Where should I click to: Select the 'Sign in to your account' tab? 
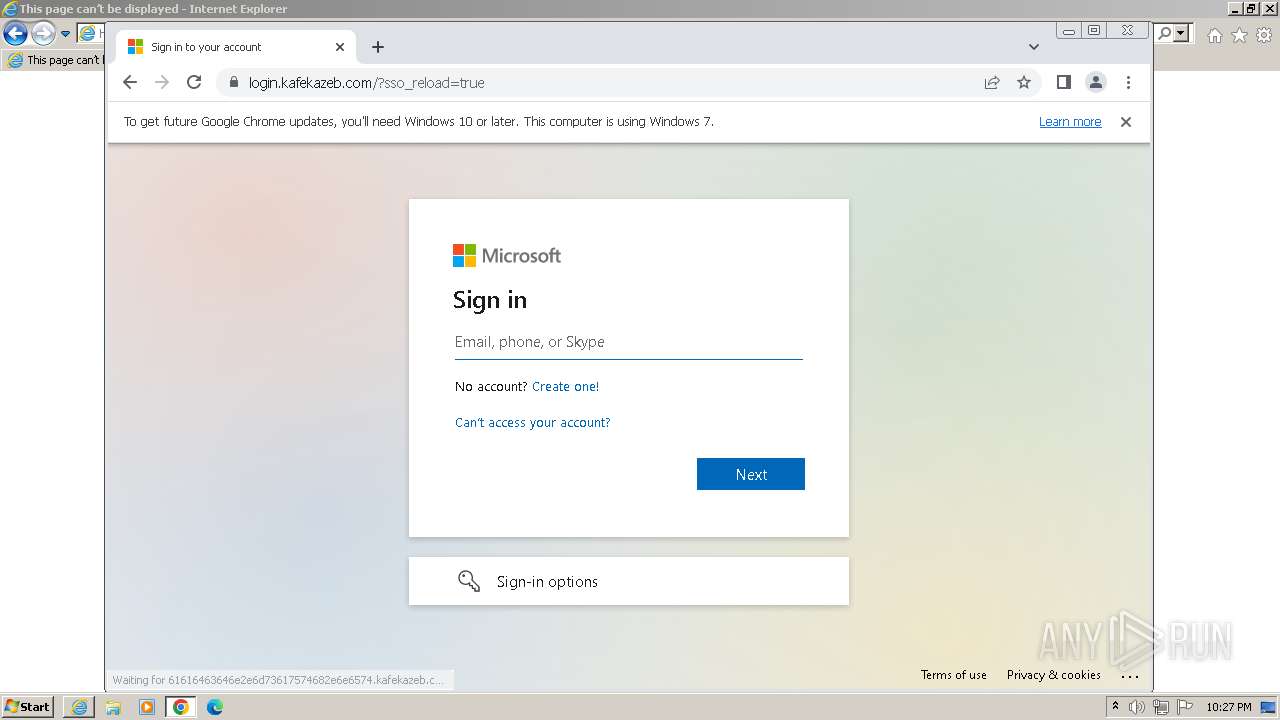point(236,47)
